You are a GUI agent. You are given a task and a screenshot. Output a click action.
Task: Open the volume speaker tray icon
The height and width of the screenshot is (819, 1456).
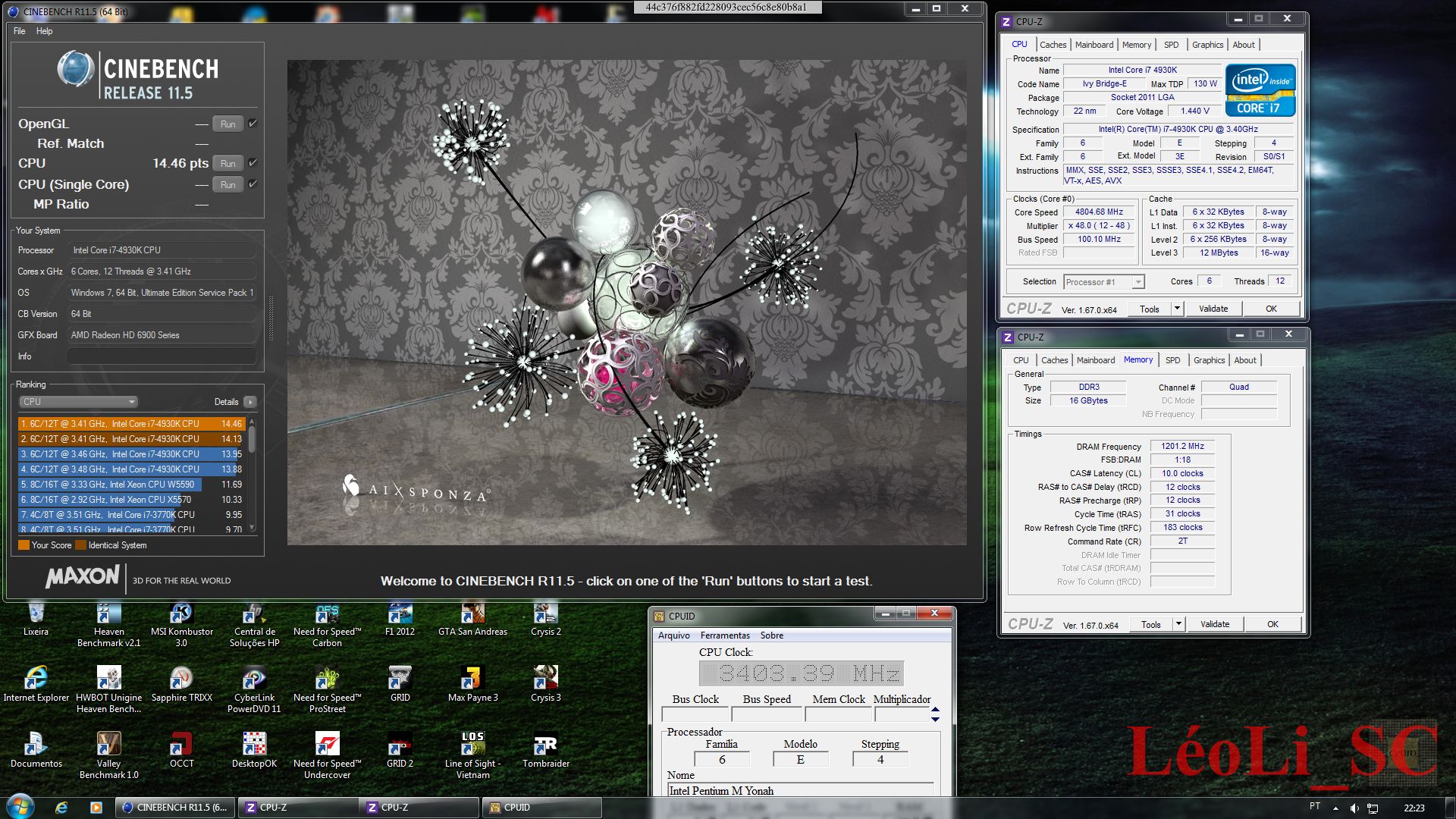pos(1354,808)
